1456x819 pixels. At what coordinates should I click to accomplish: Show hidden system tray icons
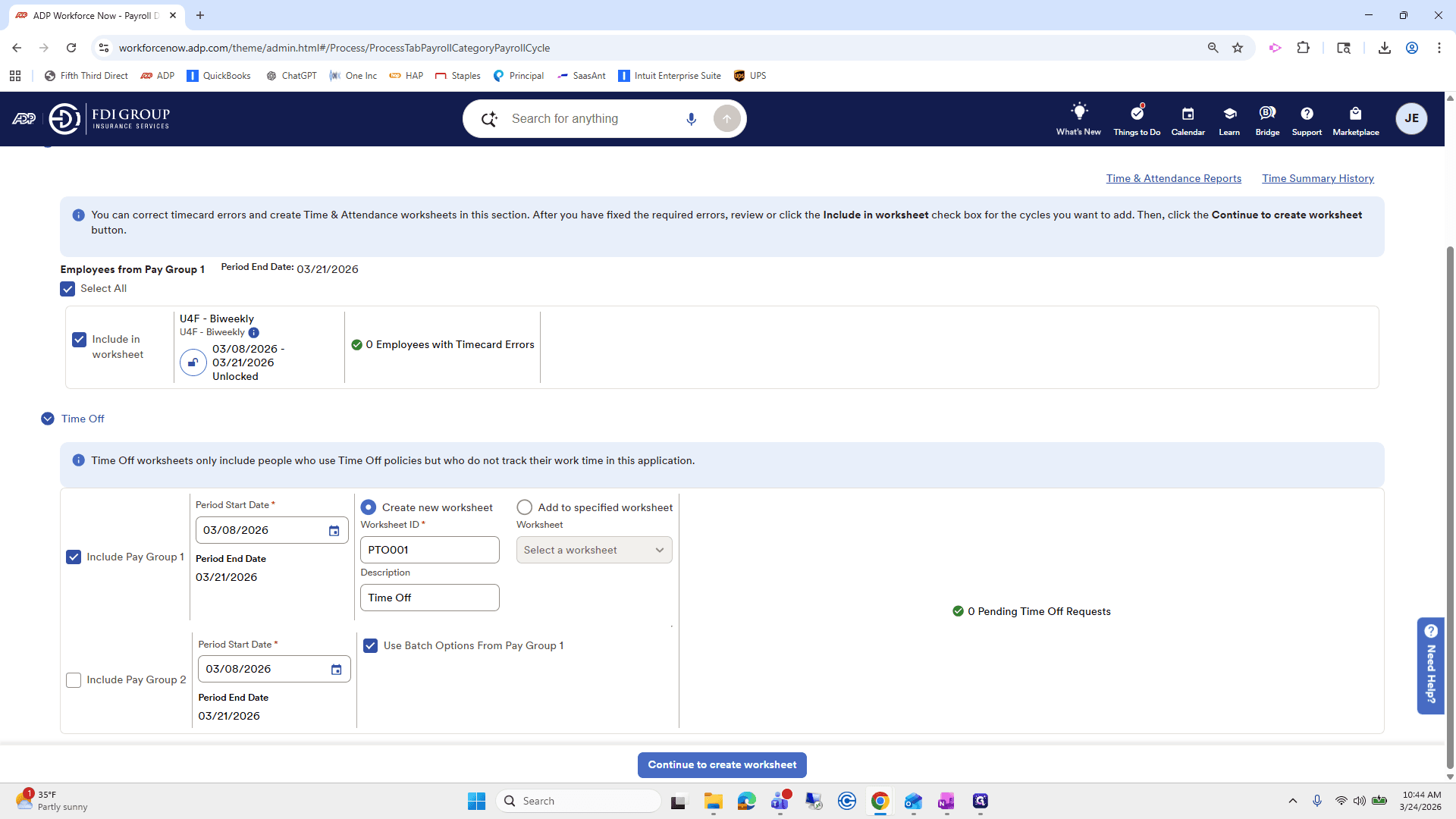tap(1293, 801)
